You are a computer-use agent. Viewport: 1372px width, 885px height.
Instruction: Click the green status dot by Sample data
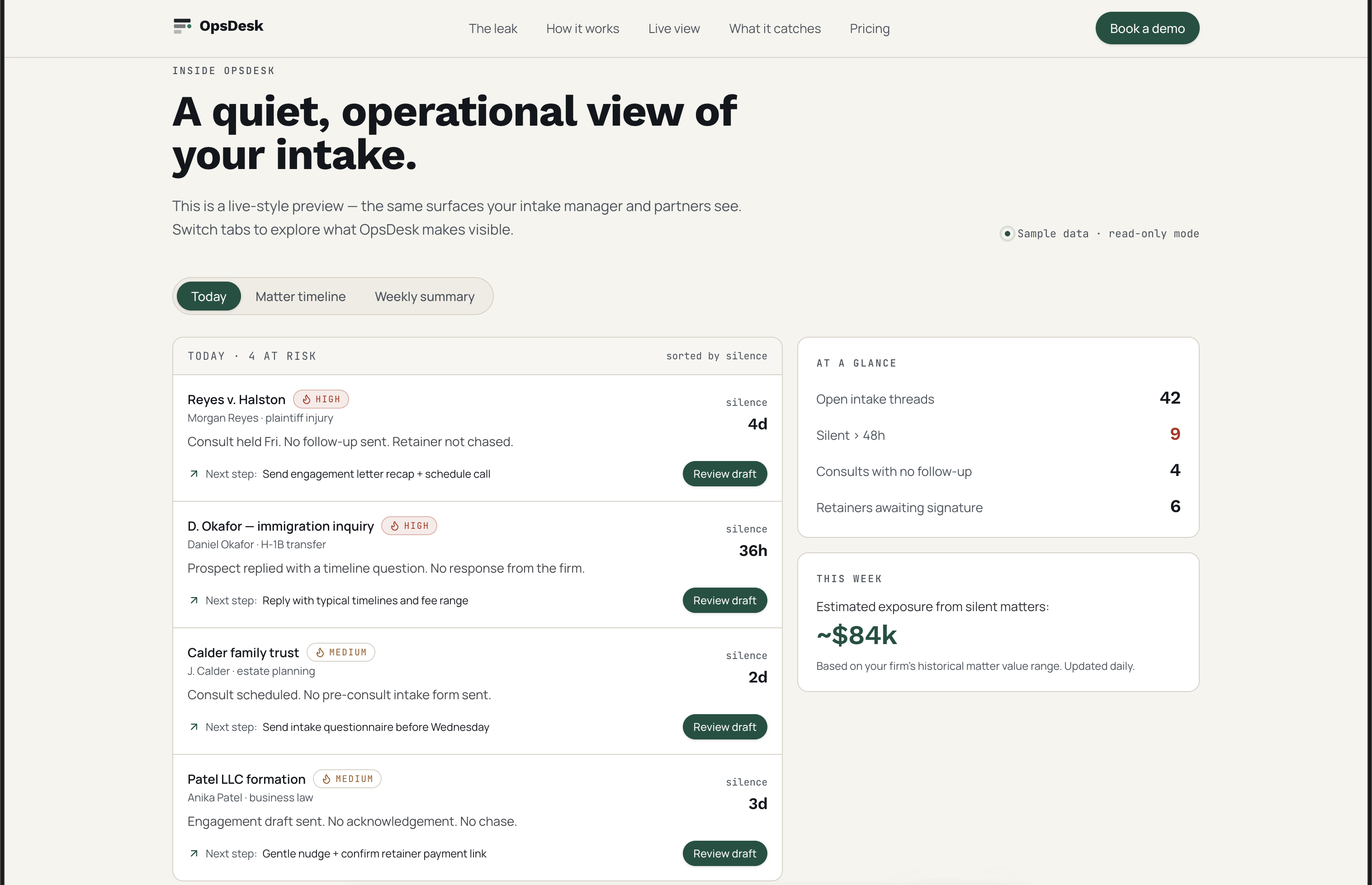point(1007,233)
